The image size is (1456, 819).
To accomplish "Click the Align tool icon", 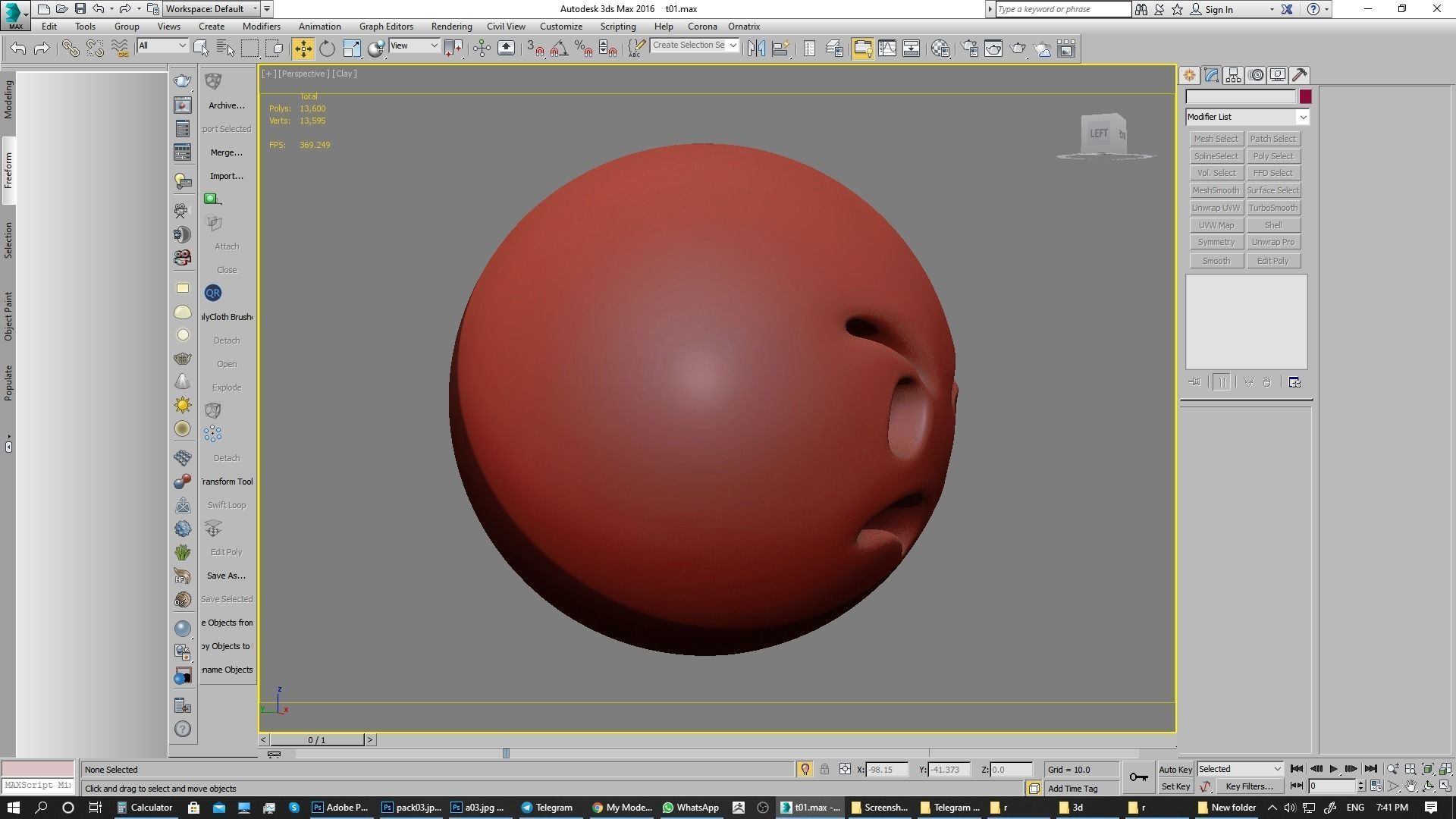I will click(780, 49).
